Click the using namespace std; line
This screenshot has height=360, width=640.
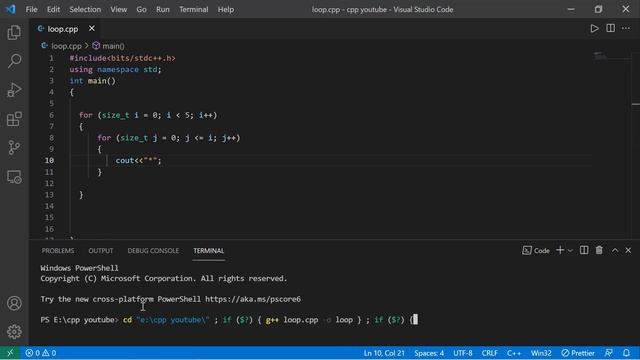click(115, 69)
